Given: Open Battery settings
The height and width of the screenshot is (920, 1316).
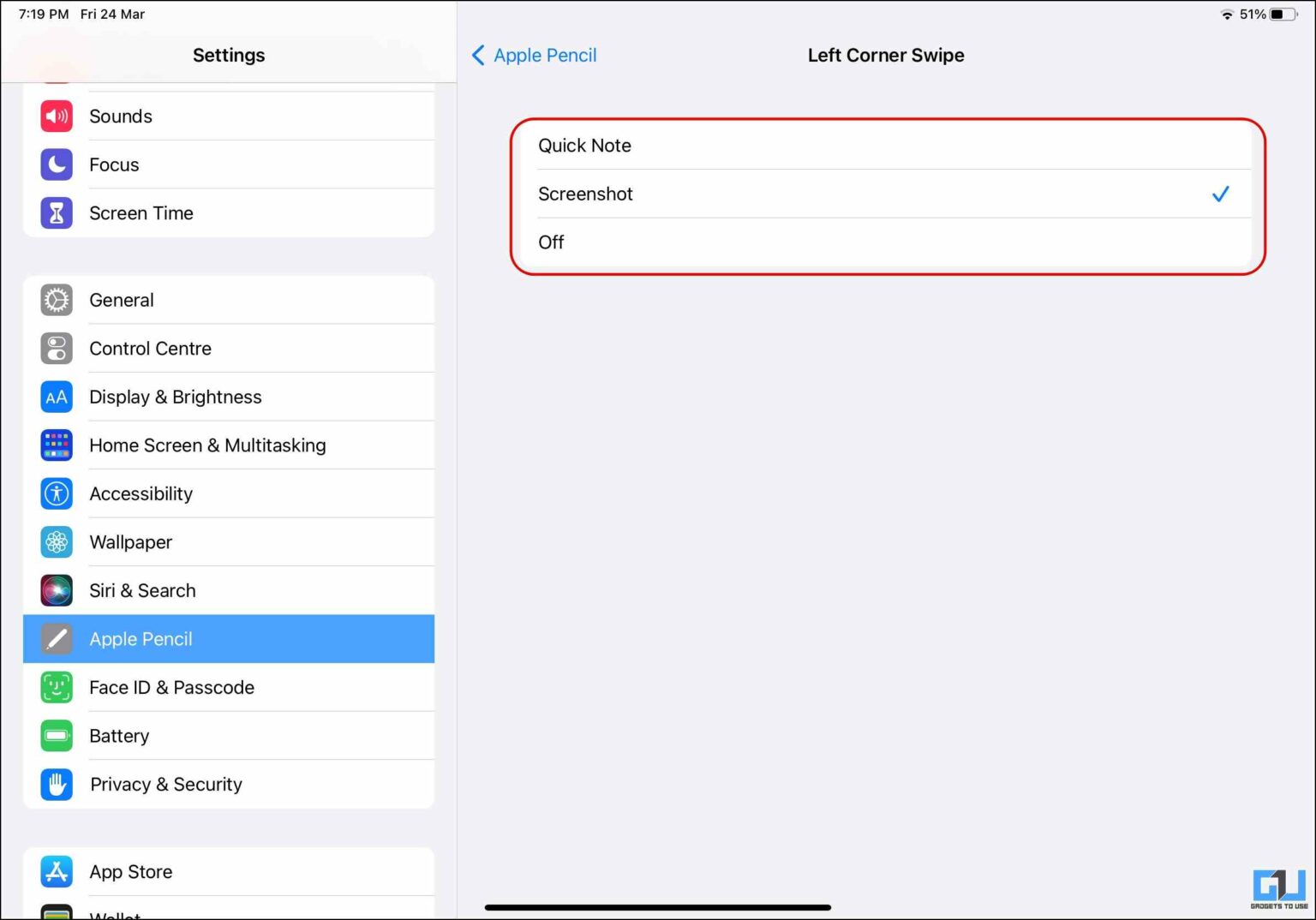Looking at the screenshot, I should pos(56,735).
